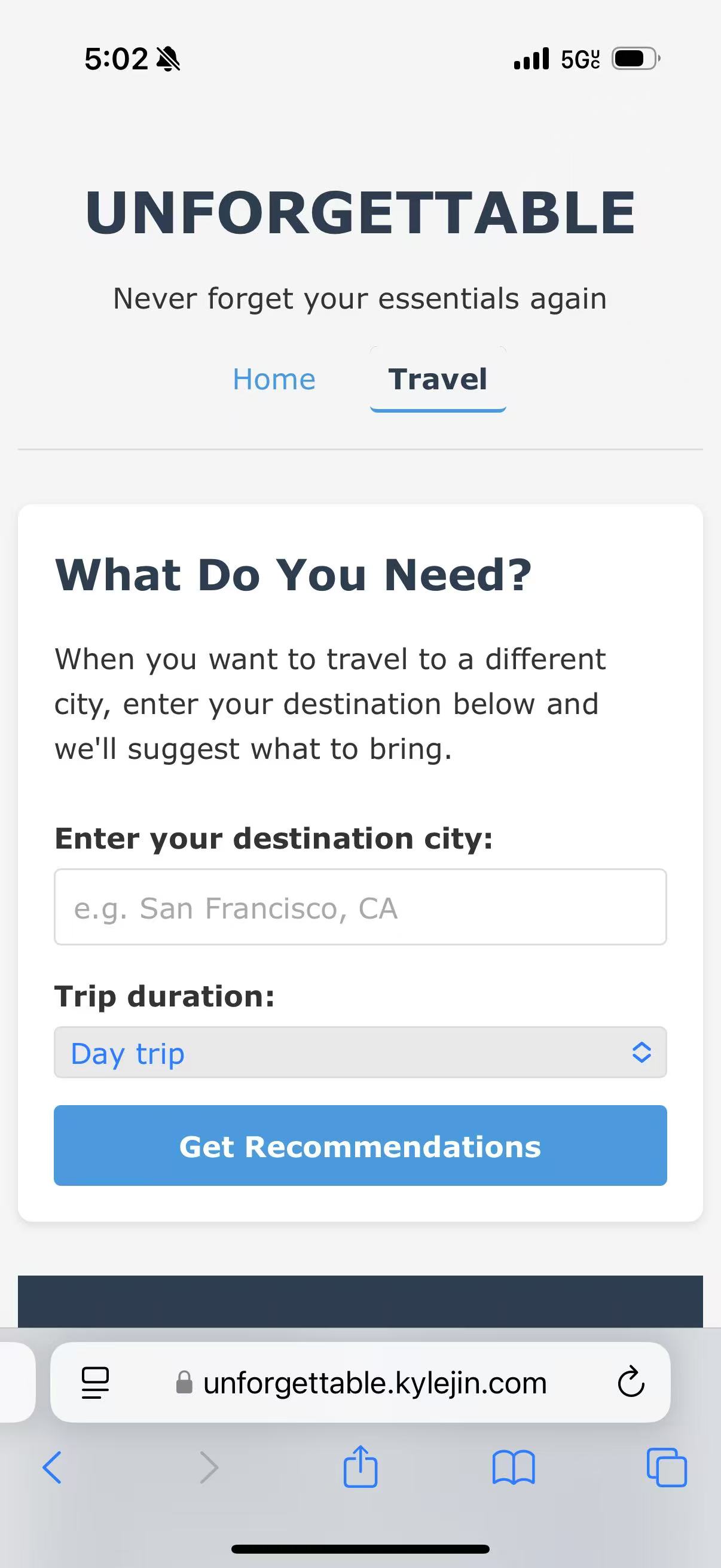The image size is (721, 1568).
Task: Open the Safari bookmarks book icon
Action: click(x=514, y=1468)
